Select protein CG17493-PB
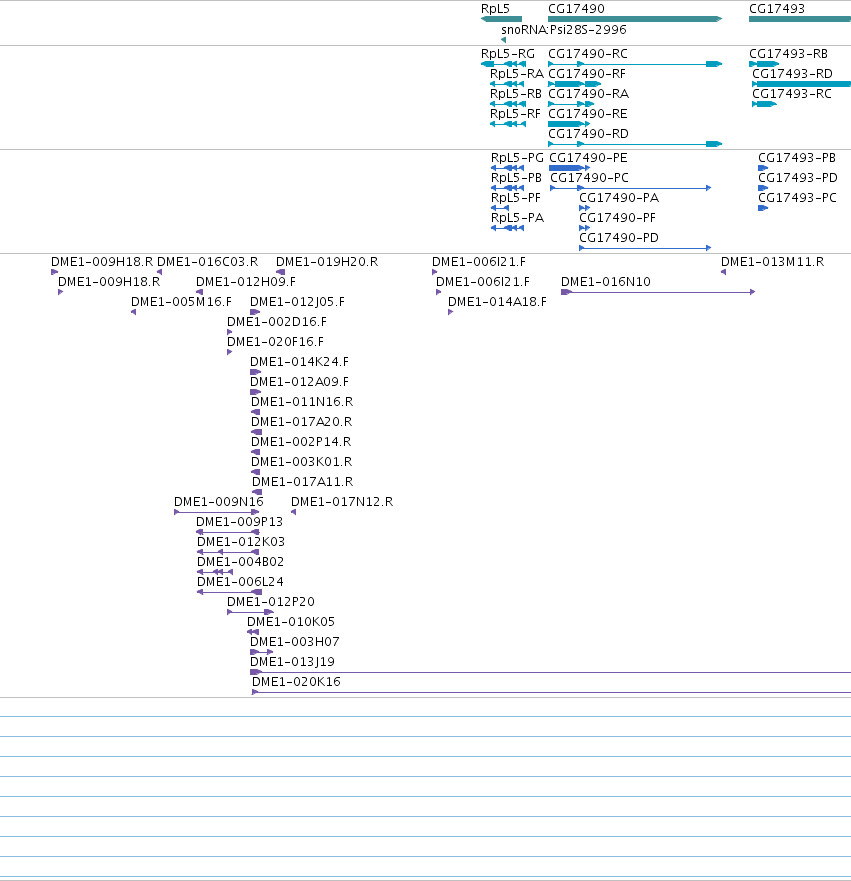 point(763,168)
